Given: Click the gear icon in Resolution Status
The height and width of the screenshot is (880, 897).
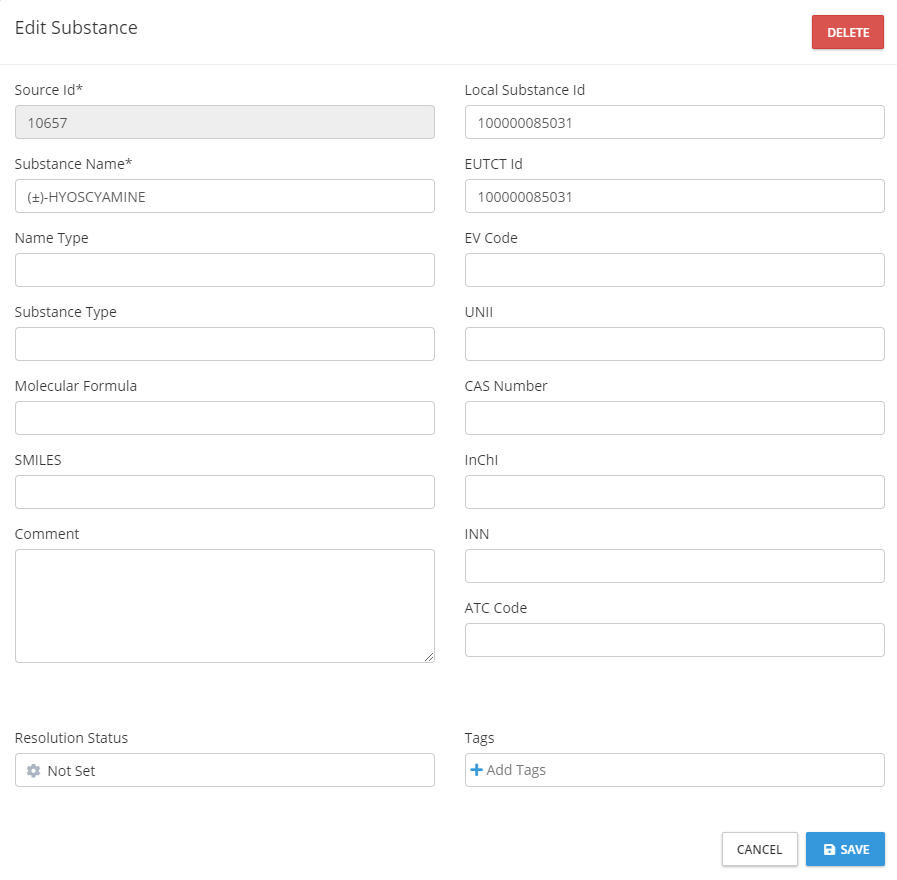Looking at the screenshot, I should [34, 771].
